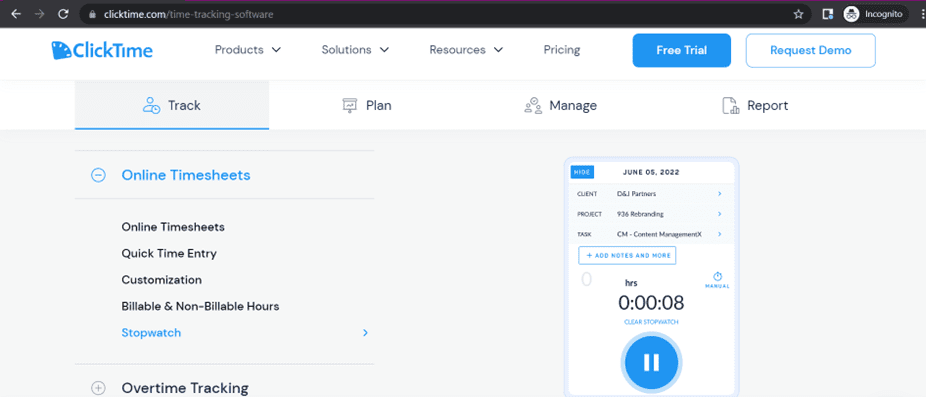Viewport: 926px width, 397px height.
Task: Click the Incognito profile indicator
Action: [x=875, y=14]
